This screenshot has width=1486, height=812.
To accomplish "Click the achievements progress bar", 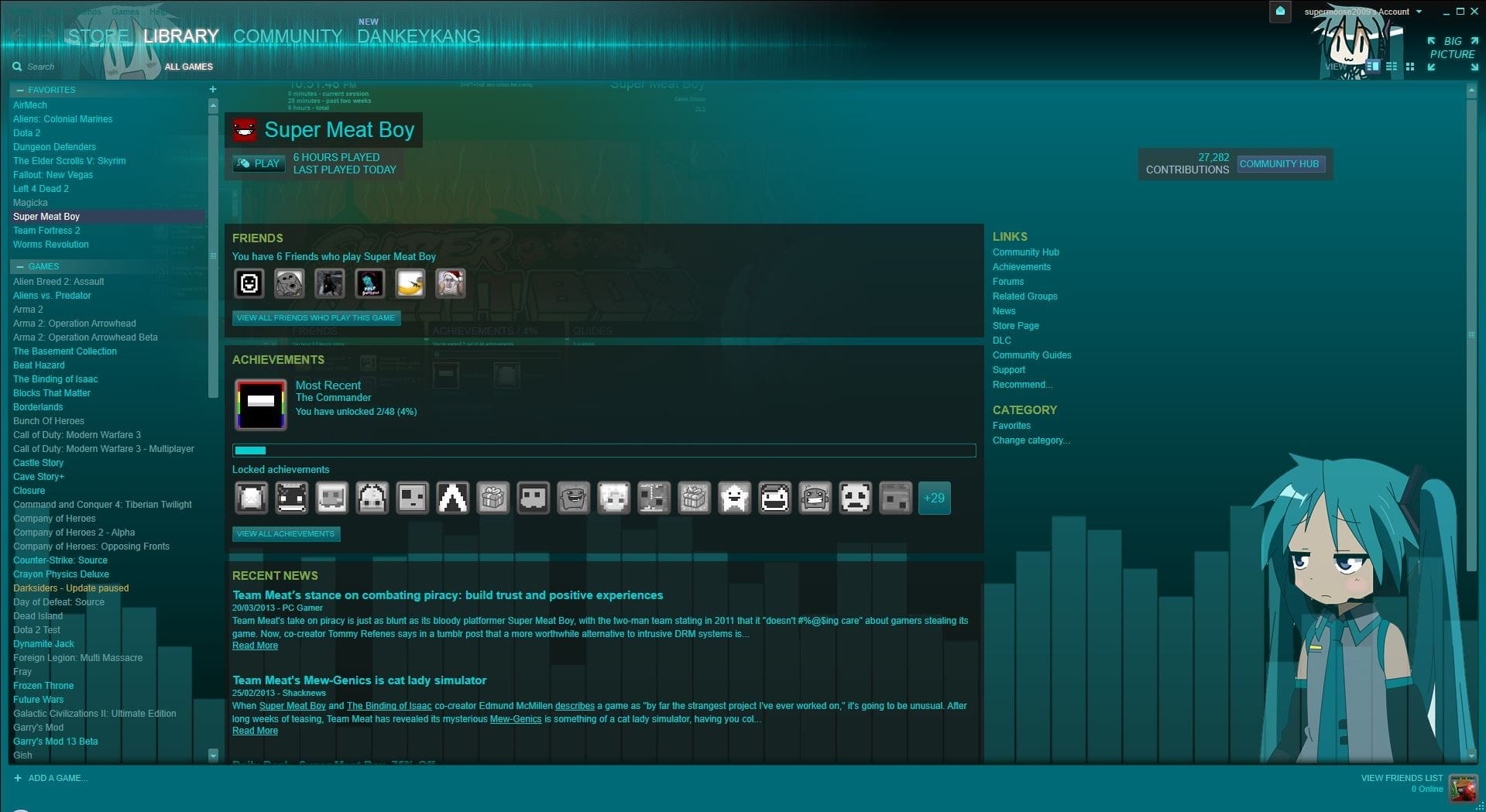I will [604, 451].
